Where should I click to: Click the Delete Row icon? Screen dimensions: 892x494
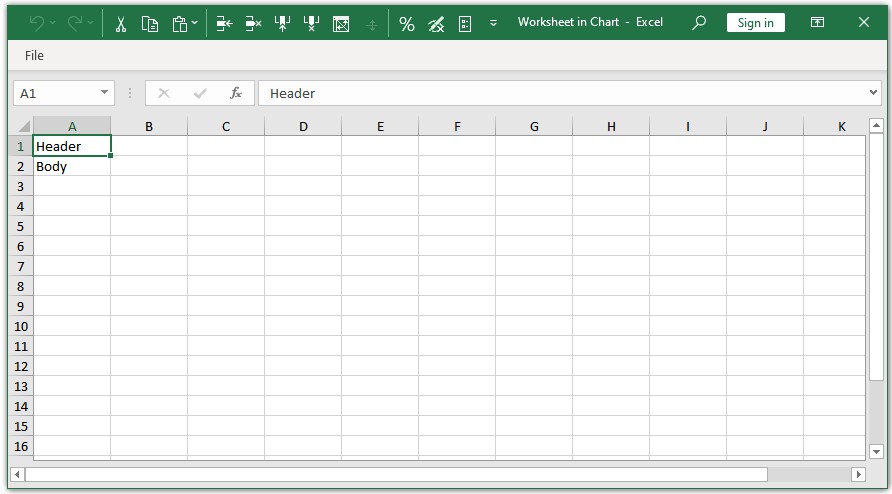253,23
